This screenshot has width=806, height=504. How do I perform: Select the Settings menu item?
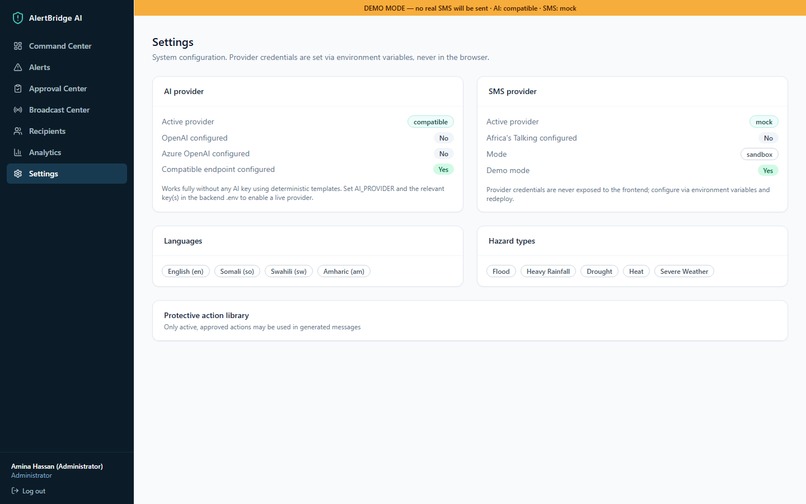pyautogui.click(x=67, y=174)
